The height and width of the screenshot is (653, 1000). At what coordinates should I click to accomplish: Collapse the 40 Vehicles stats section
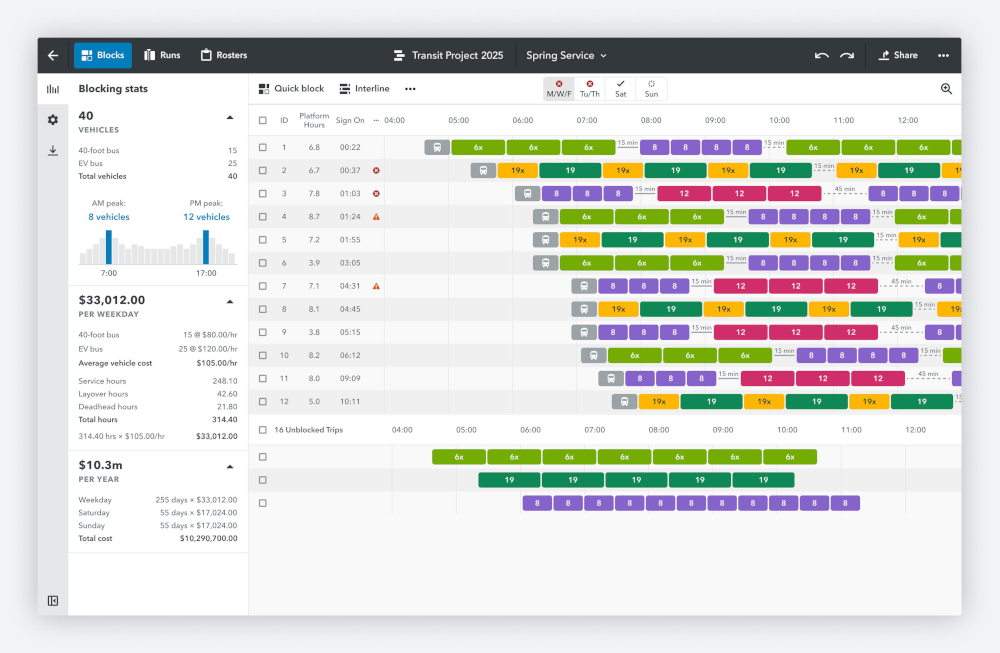pos(229,117)
